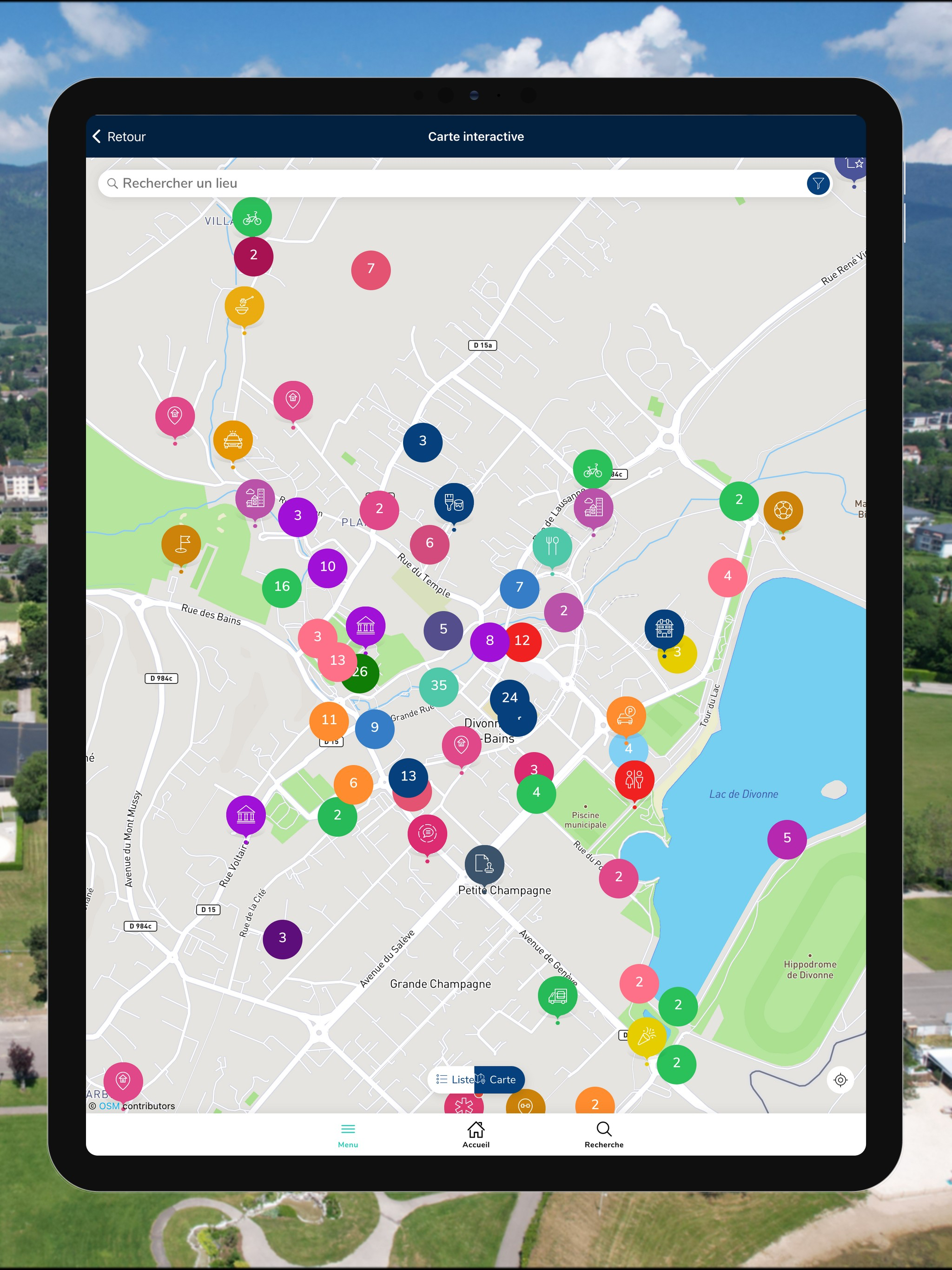Open the Menu tab
Image resolution: width=952 pixels, height=1270 pixels.
pos(348,1136)
